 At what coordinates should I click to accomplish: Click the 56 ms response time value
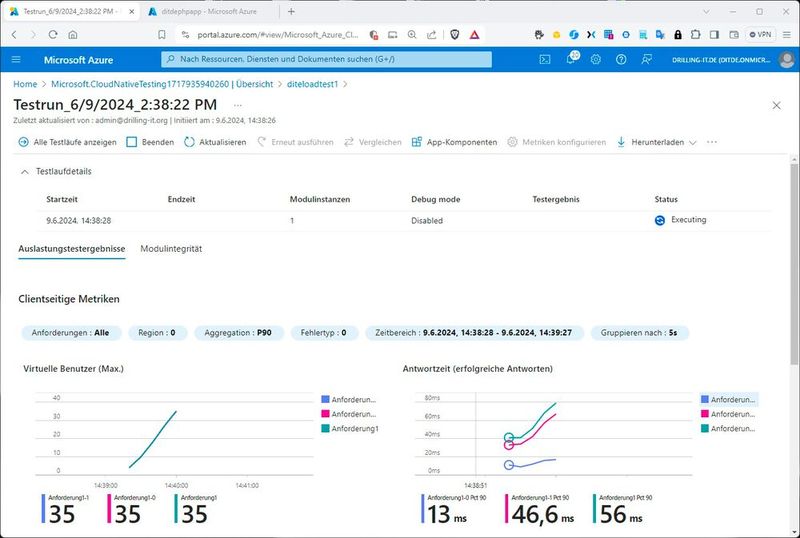pos(621,513)
